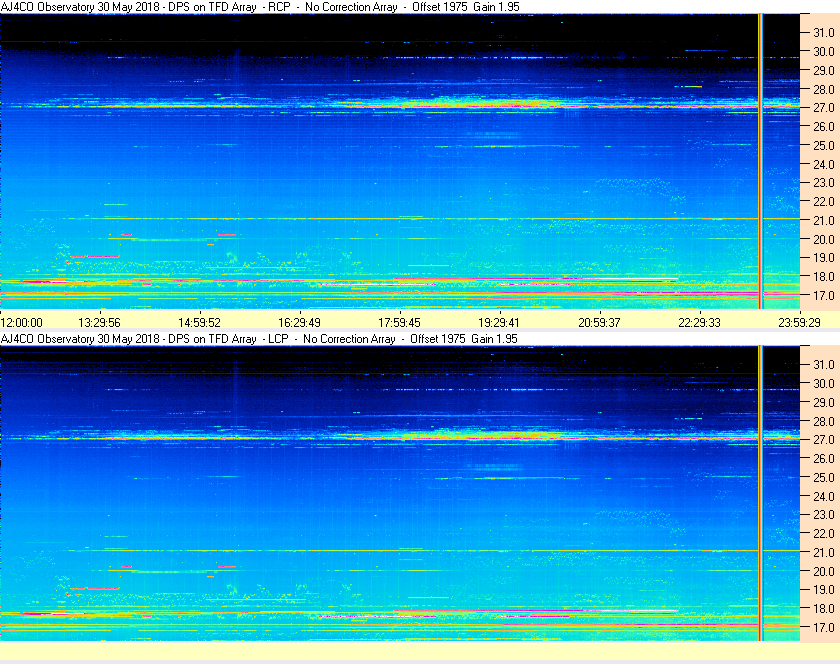Pick 27.0 frequency label in RCP panel

tap(824, 108)
